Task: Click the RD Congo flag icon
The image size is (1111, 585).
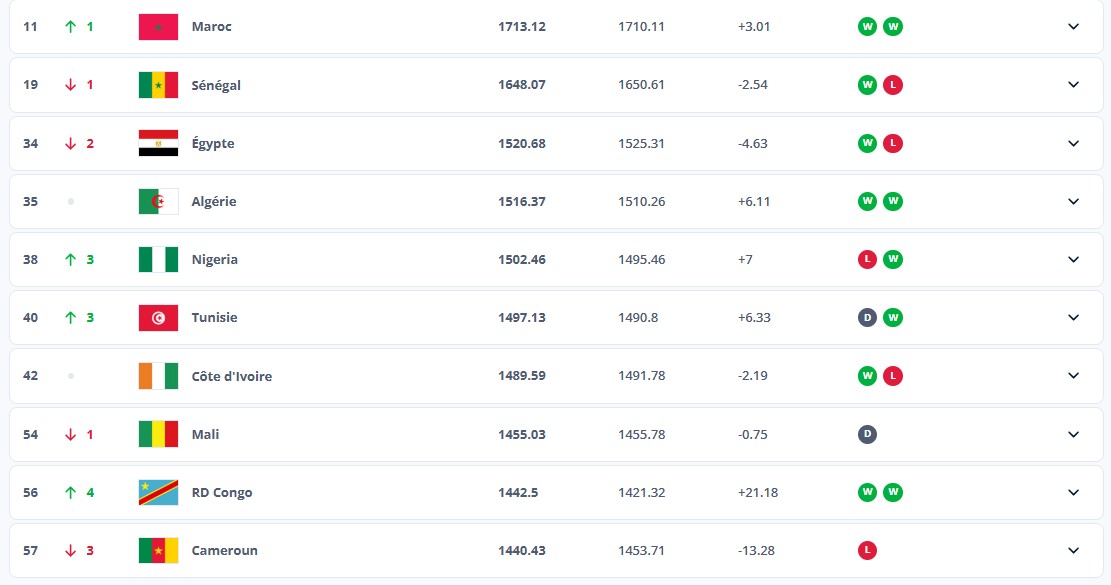Action: [158, 492]
